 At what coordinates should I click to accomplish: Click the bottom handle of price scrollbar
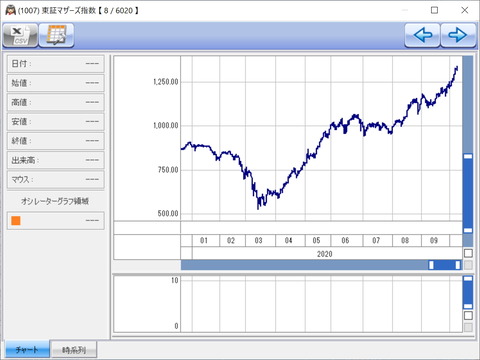(x=468, y=230)
